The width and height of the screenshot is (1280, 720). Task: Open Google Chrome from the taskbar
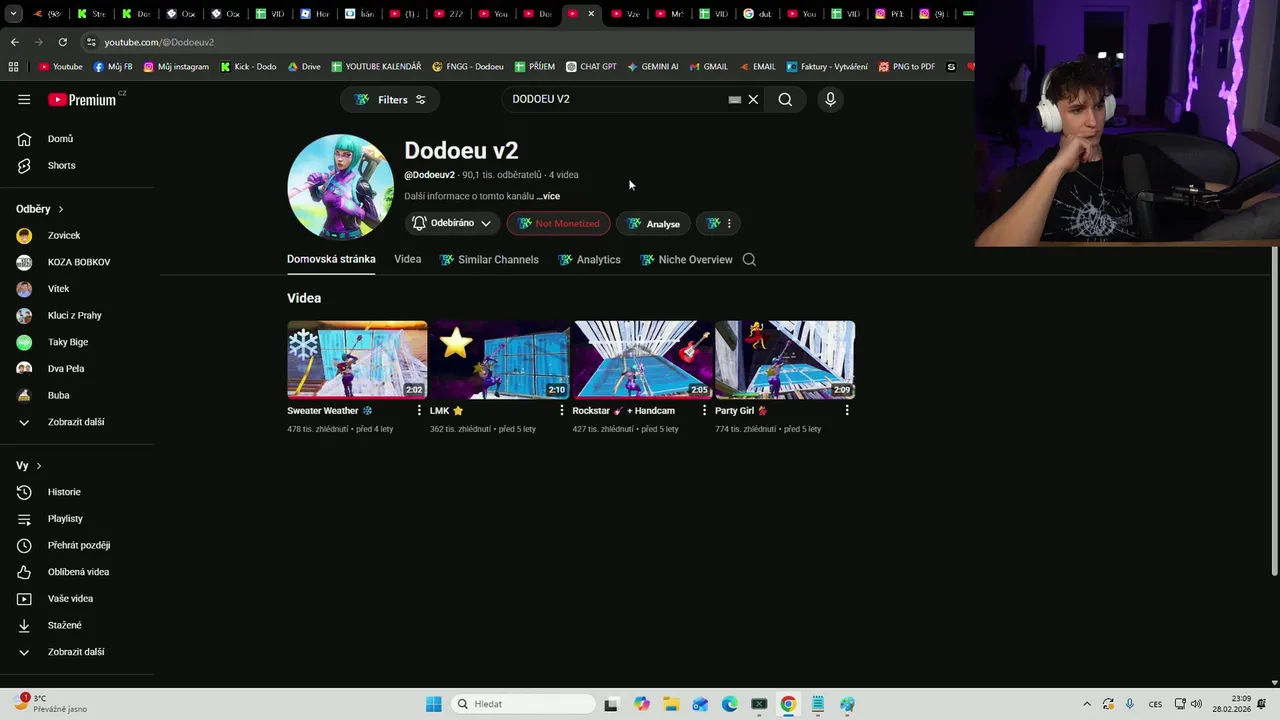pos(788,704)
